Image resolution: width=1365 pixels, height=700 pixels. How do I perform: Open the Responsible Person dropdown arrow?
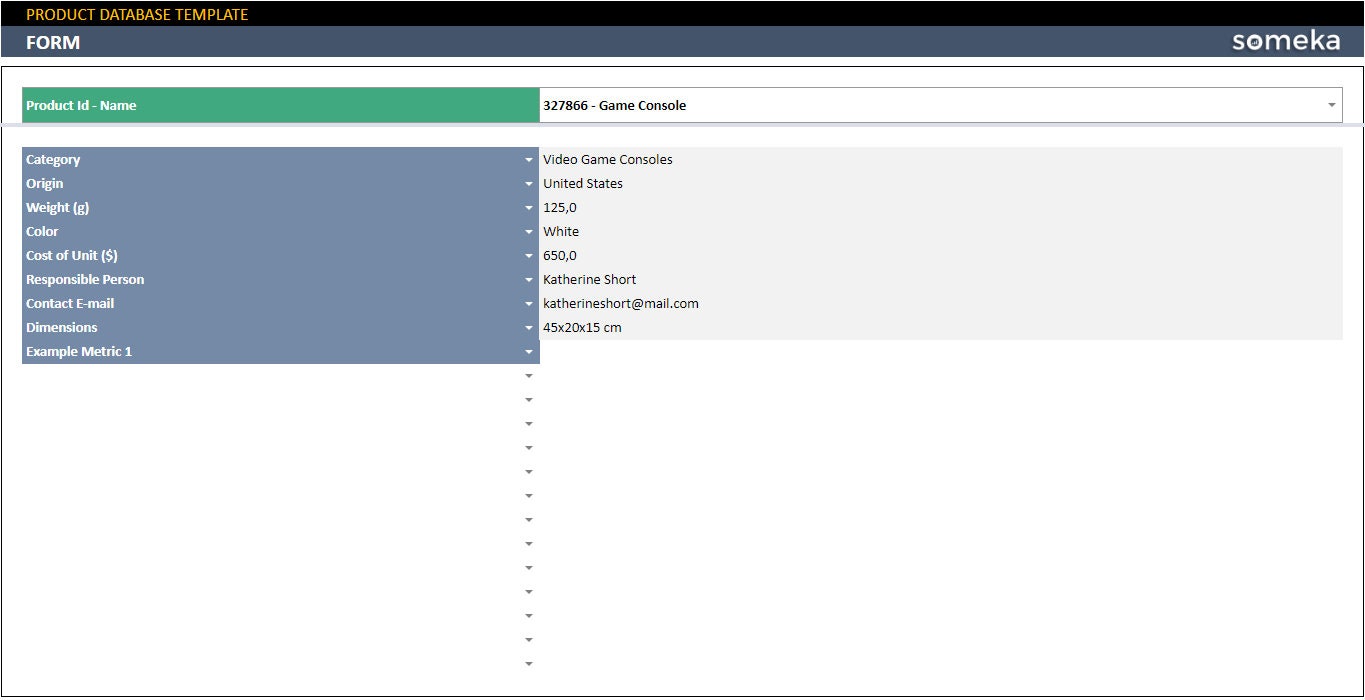click(529, 279)
